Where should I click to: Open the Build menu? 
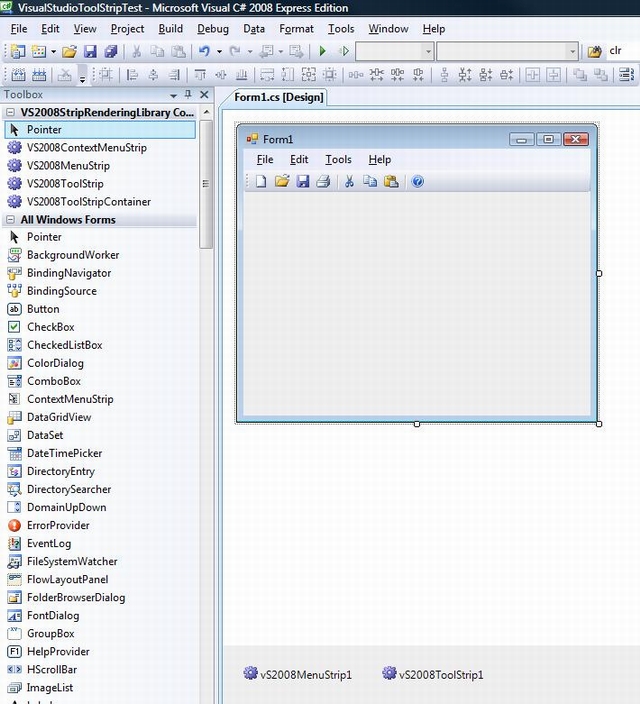(171, 29)
